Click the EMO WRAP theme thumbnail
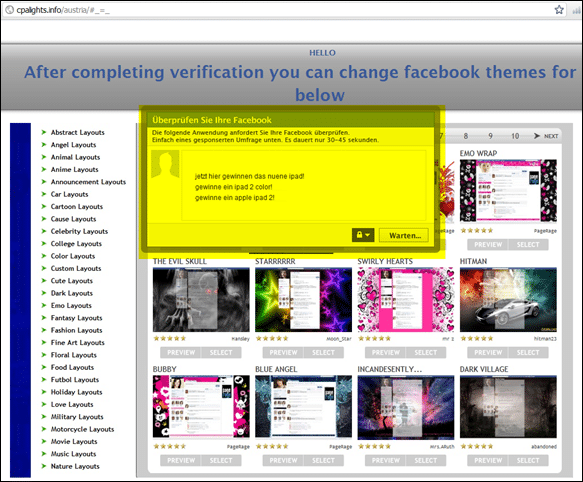Image resolution: width=583 pixels, height=482 pixels. pos(508,191)
